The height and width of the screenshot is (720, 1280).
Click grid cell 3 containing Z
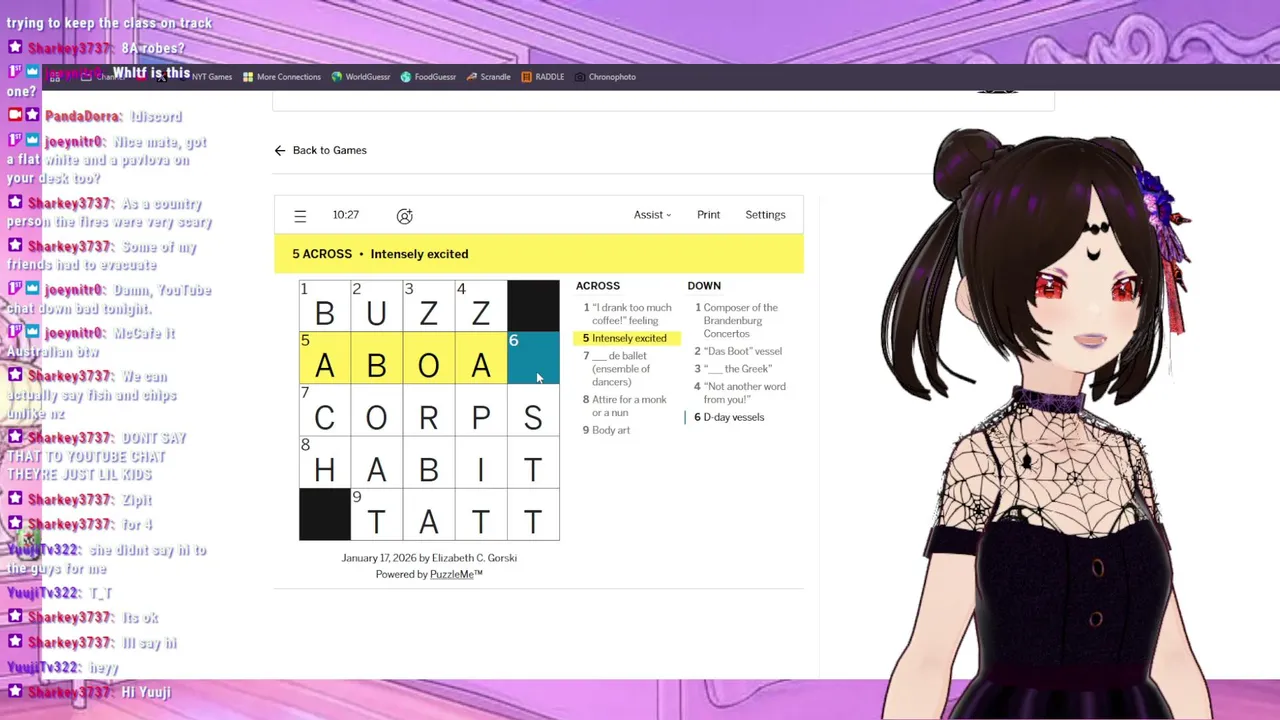click(429, 306)
